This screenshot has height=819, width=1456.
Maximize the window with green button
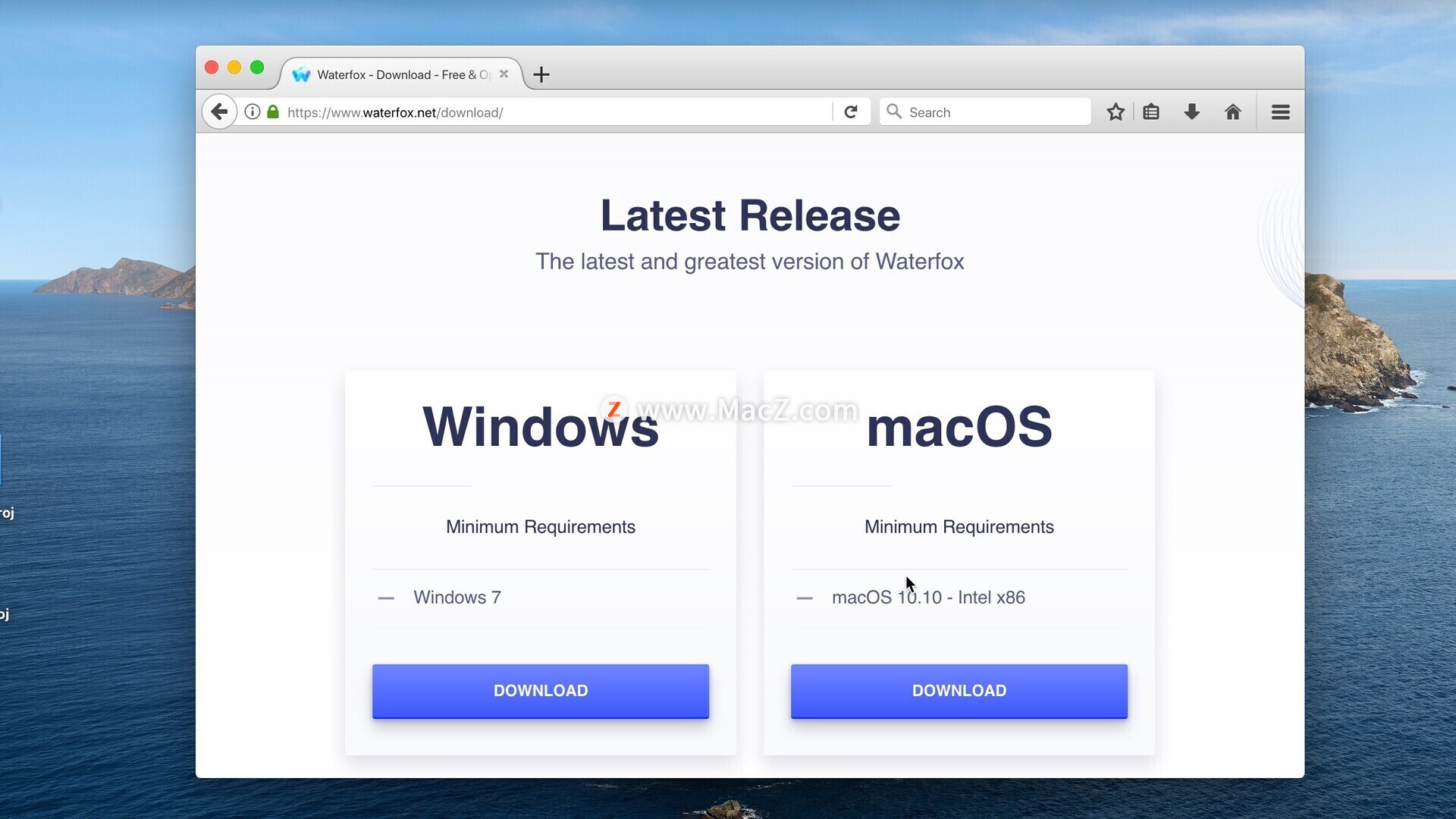(x=257, y=67)
